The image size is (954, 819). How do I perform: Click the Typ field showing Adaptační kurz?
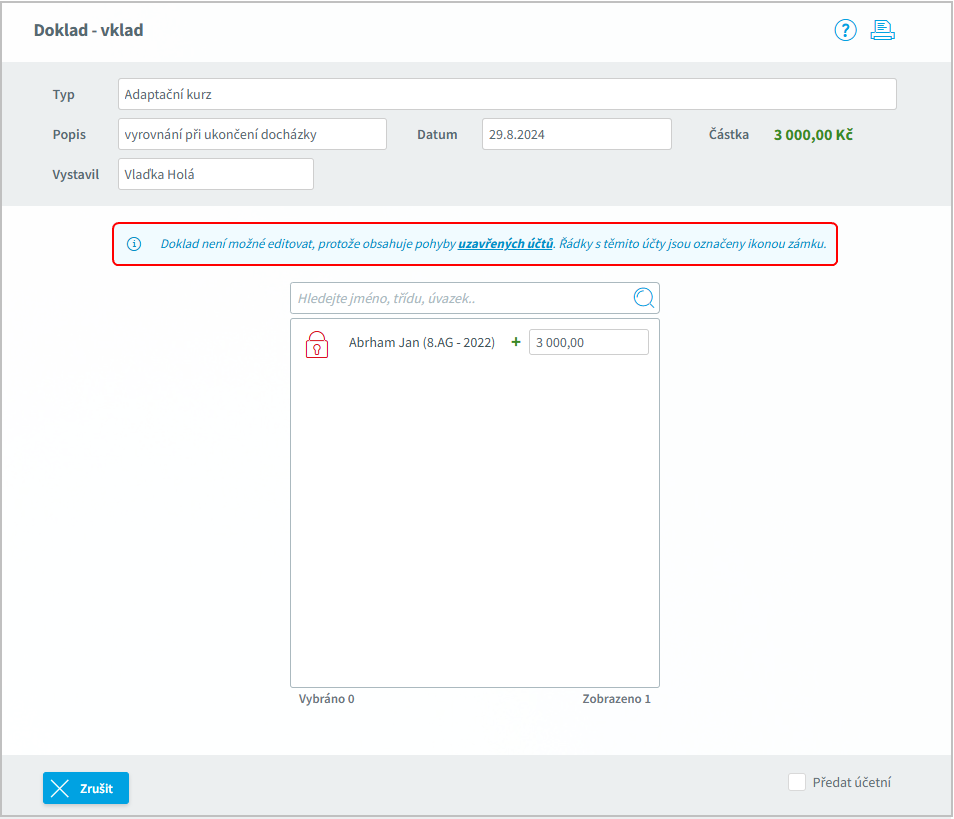[506, 94]
